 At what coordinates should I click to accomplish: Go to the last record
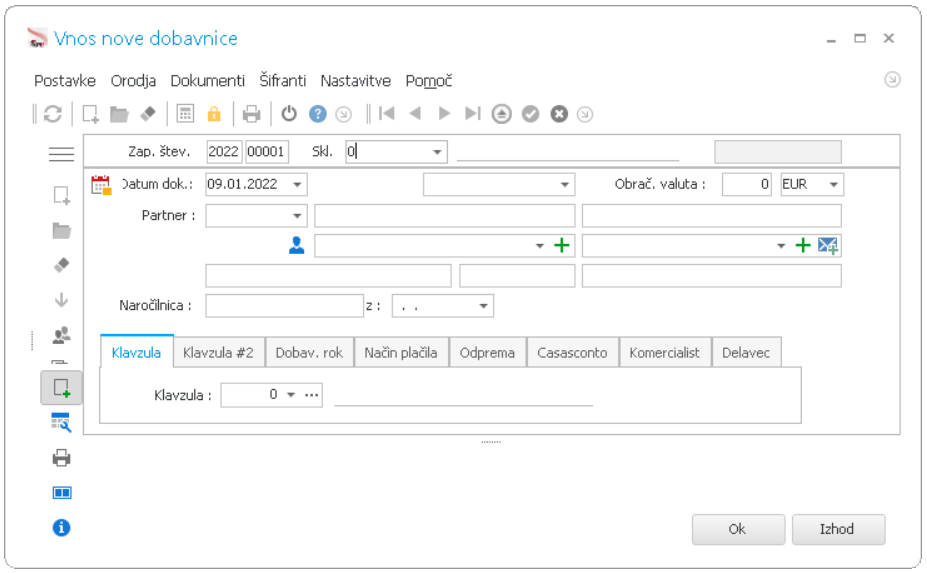472,114
